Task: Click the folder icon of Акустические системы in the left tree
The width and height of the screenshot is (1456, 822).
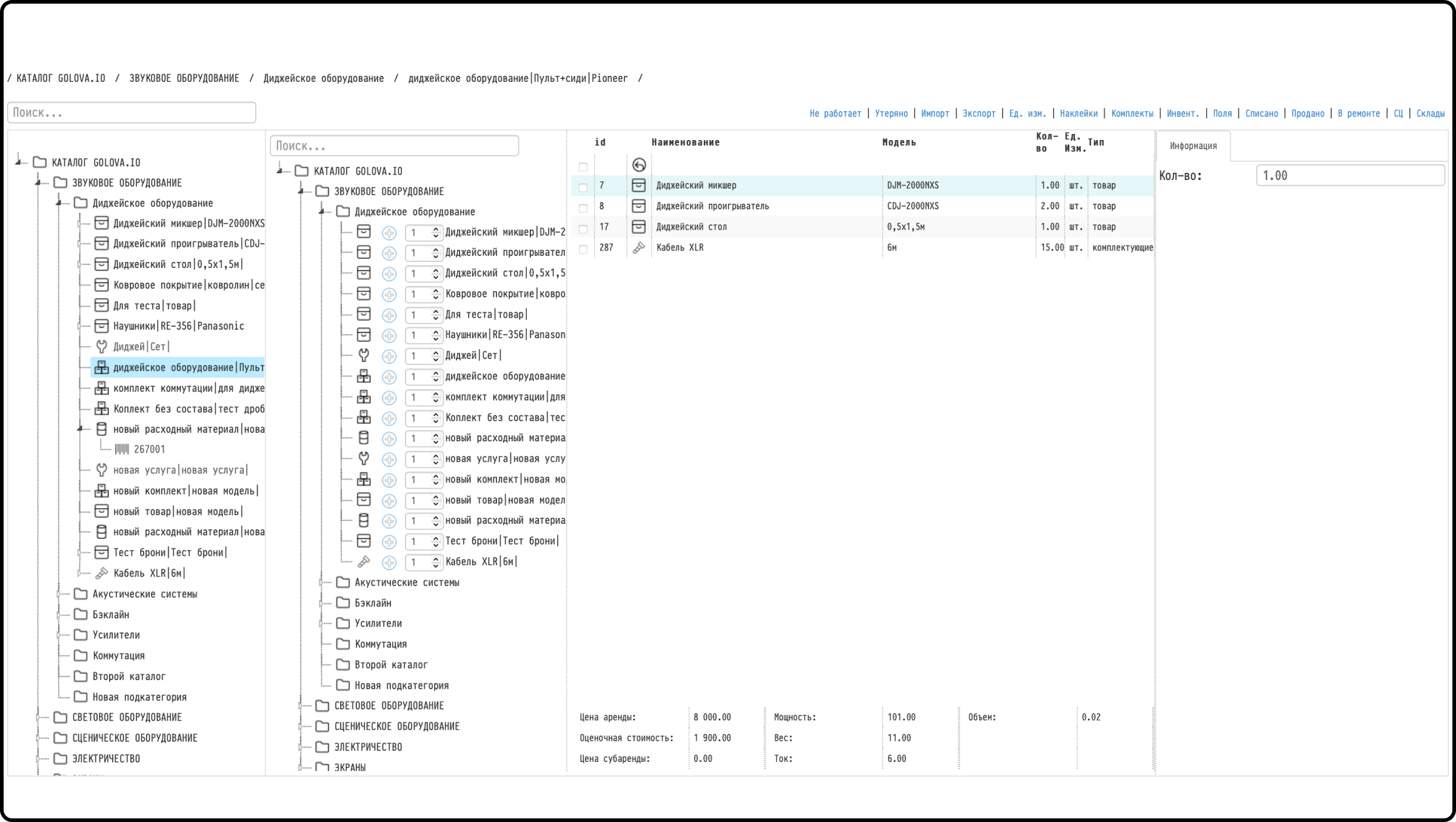Action: (81, 594)
